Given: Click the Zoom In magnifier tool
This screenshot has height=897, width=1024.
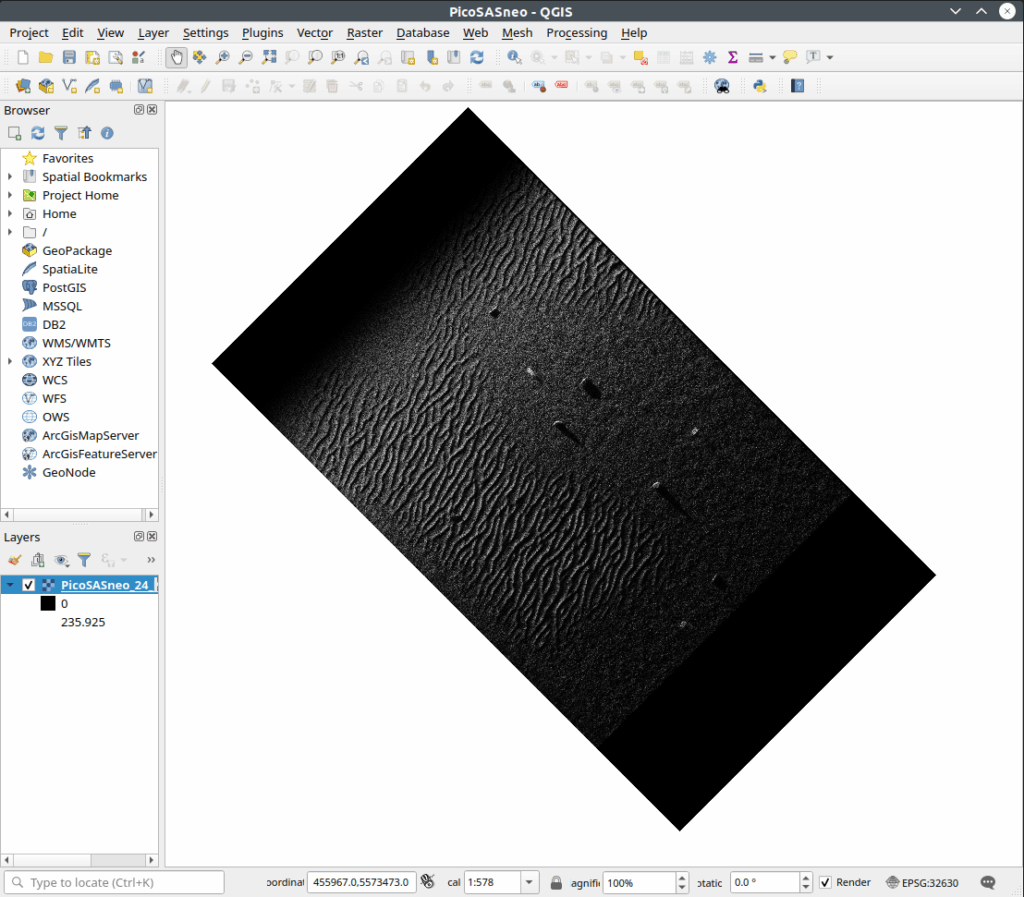Looking at the screenshot, I should click(222, 57).
